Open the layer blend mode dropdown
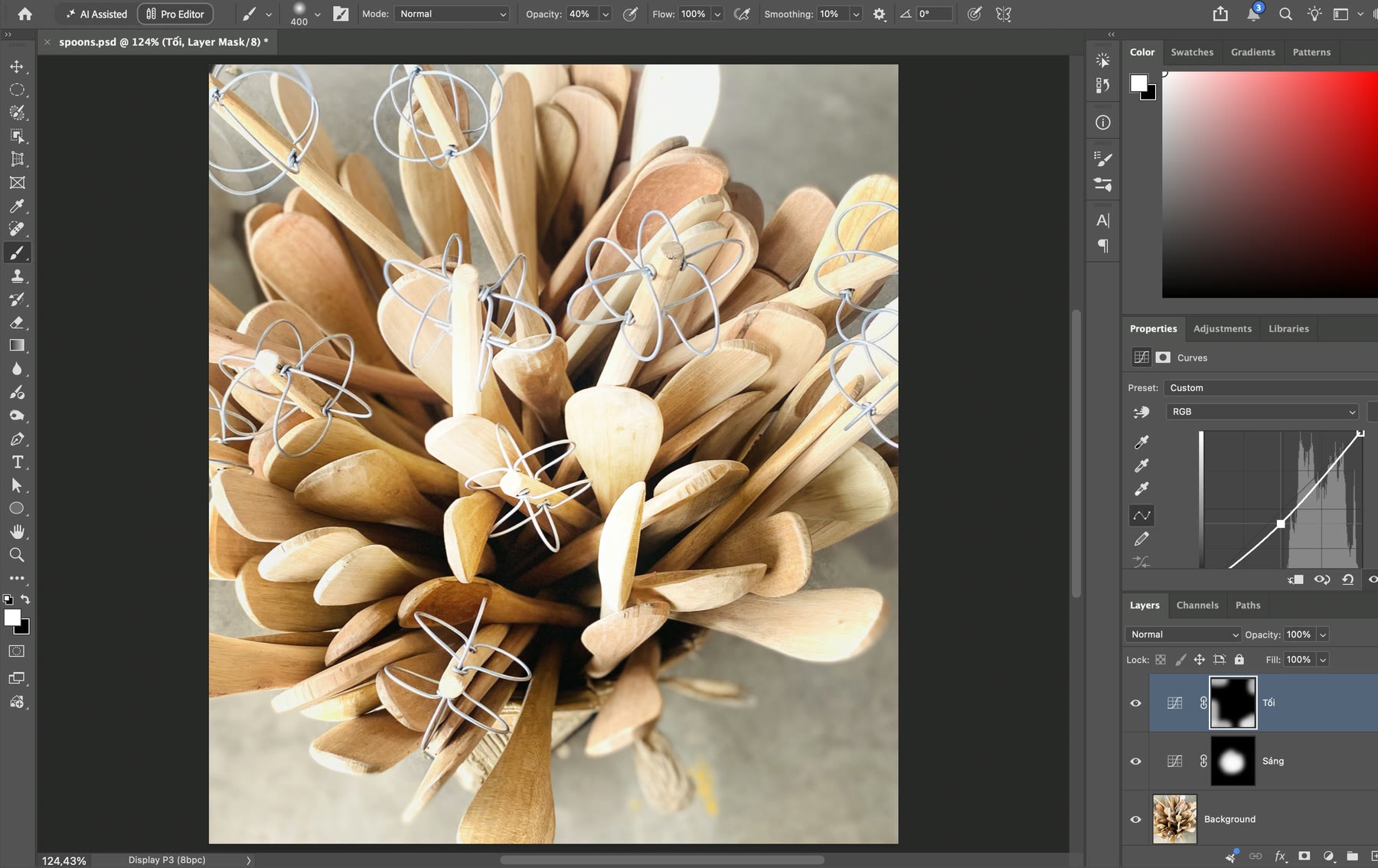1378x868 pixels. tap(1184, 635)
